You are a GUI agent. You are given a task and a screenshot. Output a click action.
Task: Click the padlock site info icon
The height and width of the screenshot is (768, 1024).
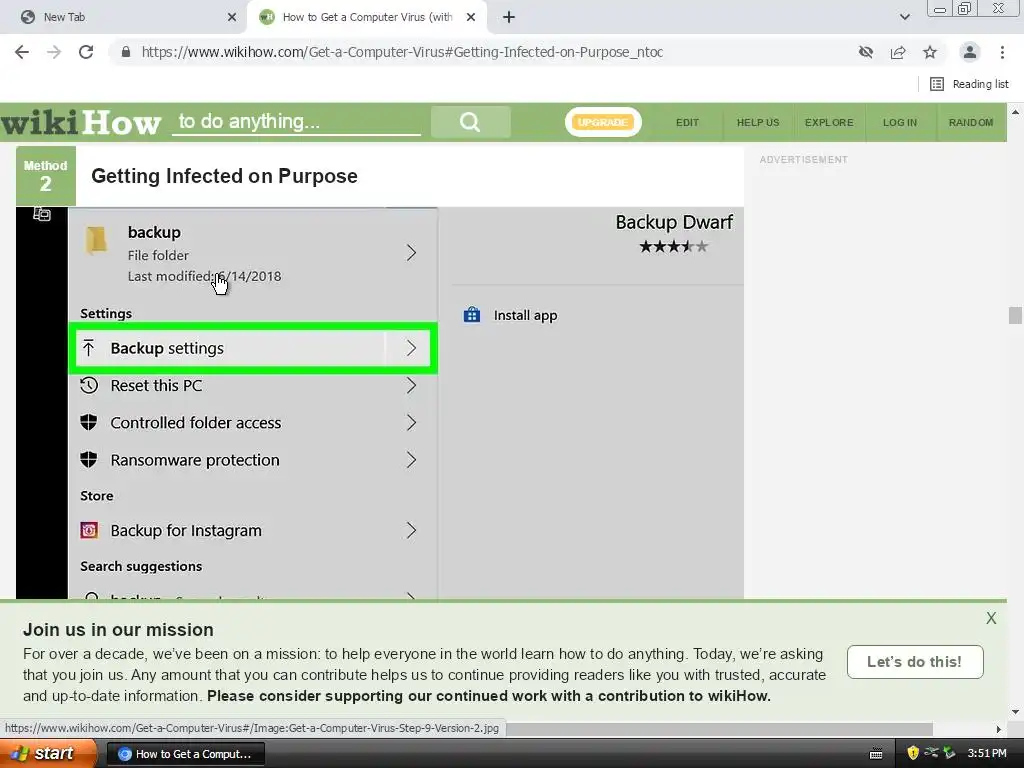click(126, 52)
